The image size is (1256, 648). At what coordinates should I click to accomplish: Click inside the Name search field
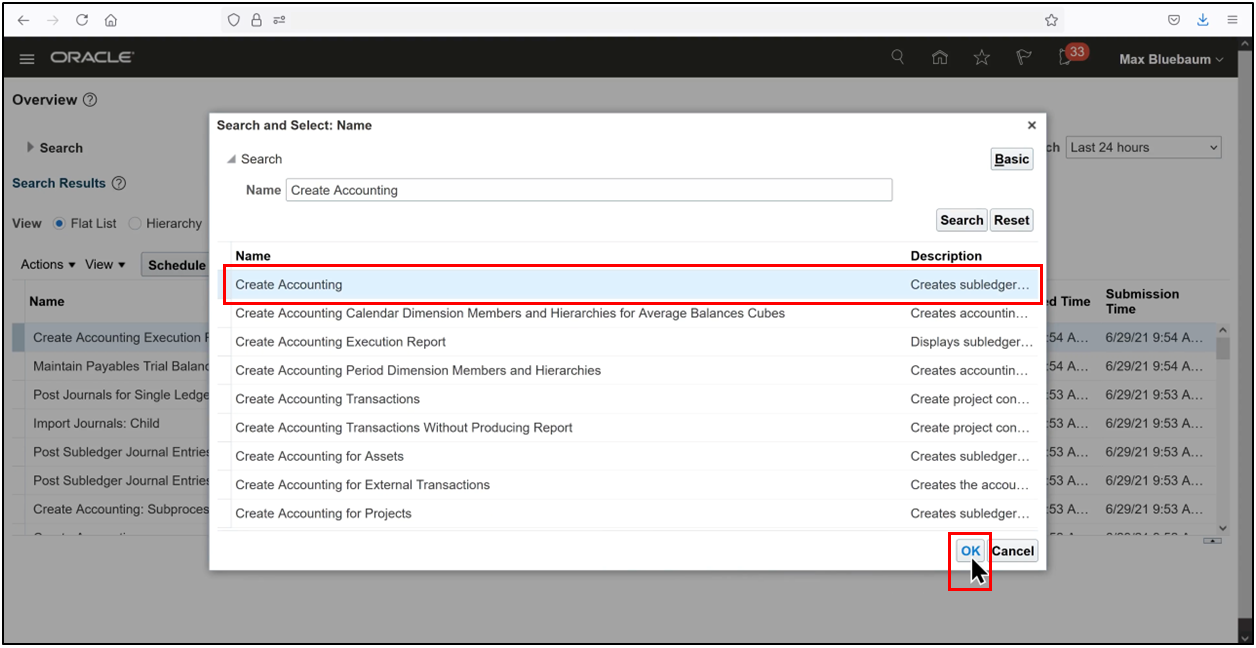point(588,189)
